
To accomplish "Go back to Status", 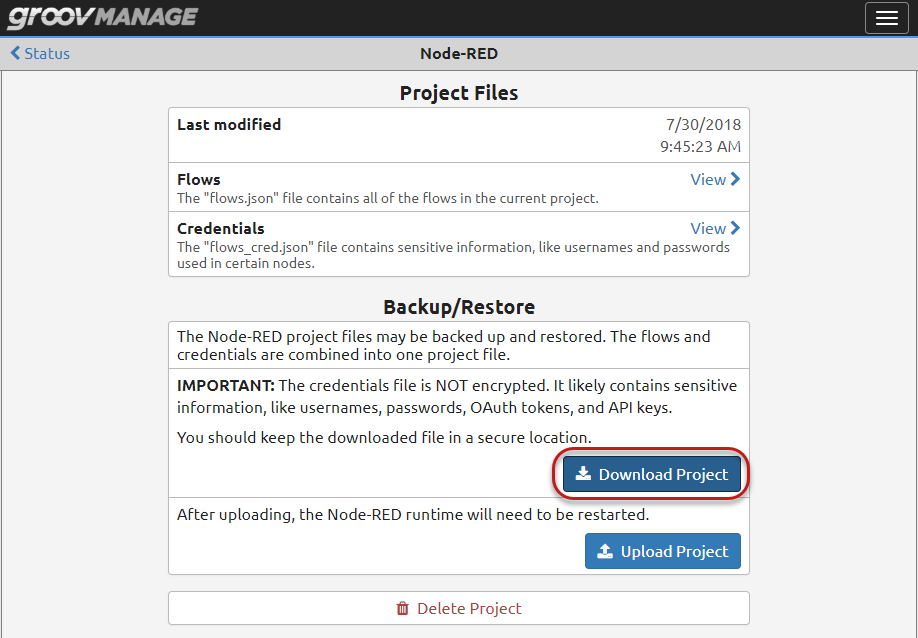I will point(40,53).
